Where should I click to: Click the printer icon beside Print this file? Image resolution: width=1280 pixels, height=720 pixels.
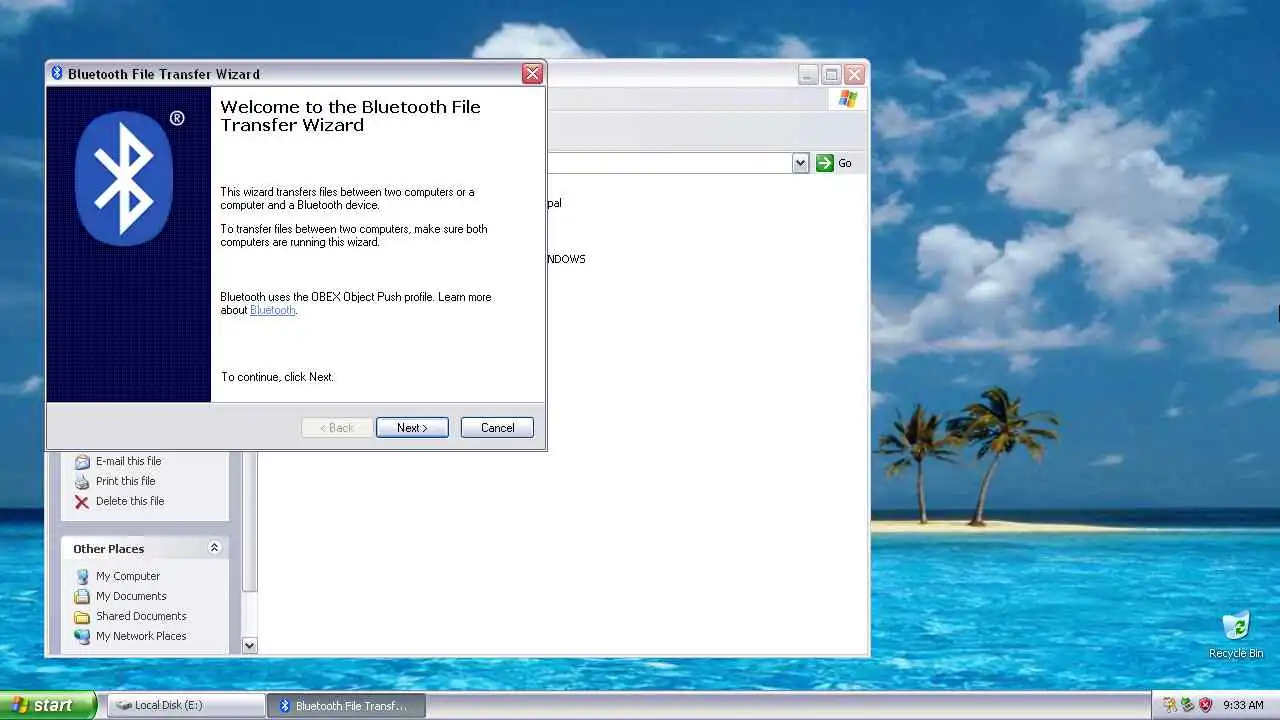[82, 482]
